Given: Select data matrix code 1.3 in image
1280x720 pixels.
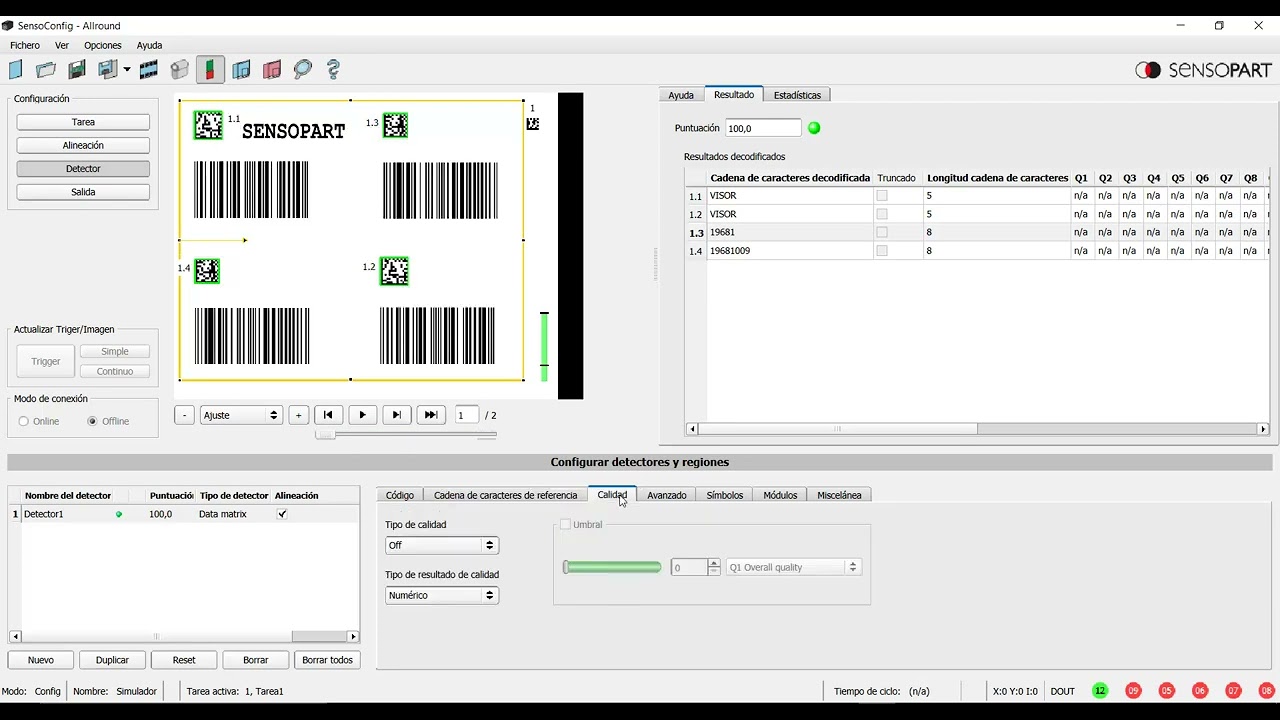Looking at the screenshot, I should click(x=395, y=125).
